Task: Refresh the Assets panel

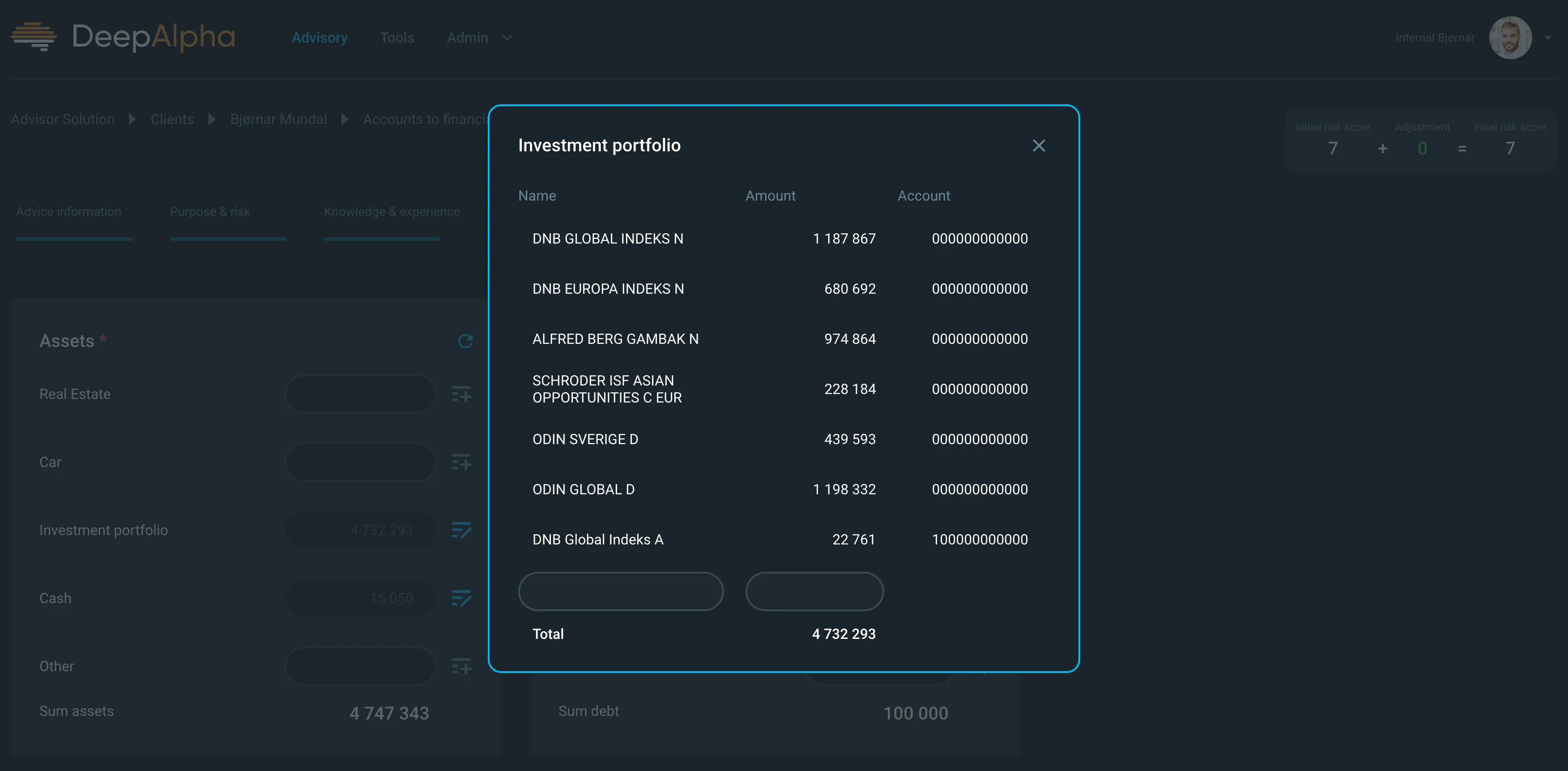Action: 465,341
